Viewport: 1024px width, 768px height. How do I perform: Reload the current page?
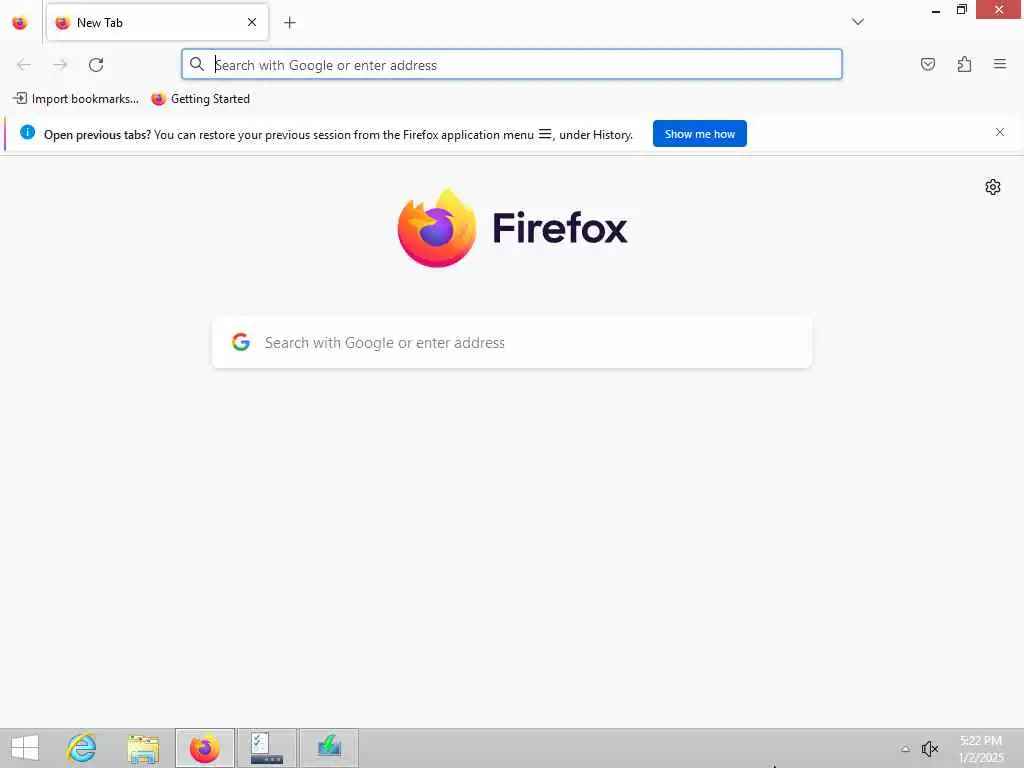coord(96,65)
